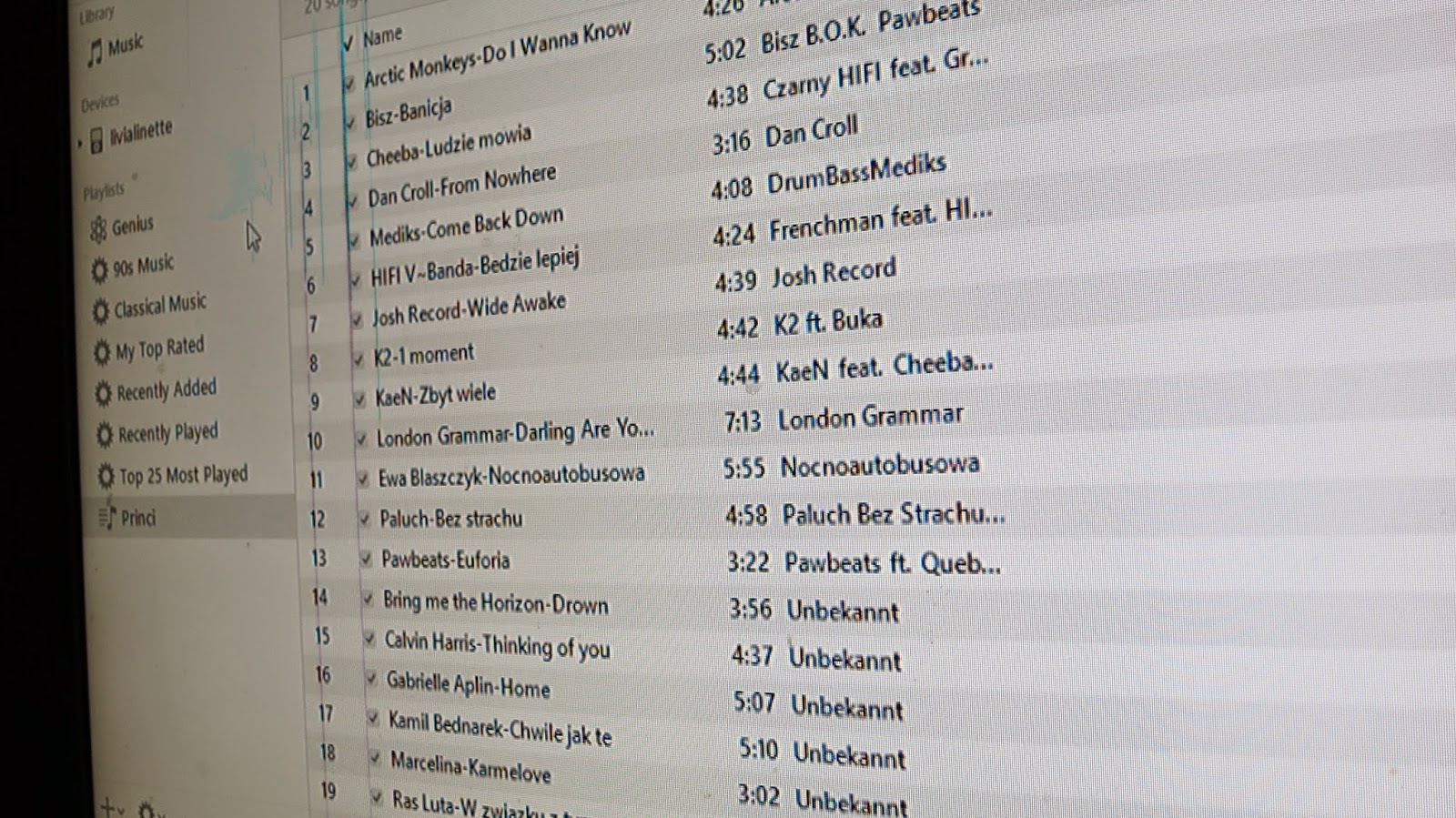Click artist Bisz B.O.K. Pawbeats
Image resolution: width=1456 pixels, height=818 pixels.
coord(871,28)
